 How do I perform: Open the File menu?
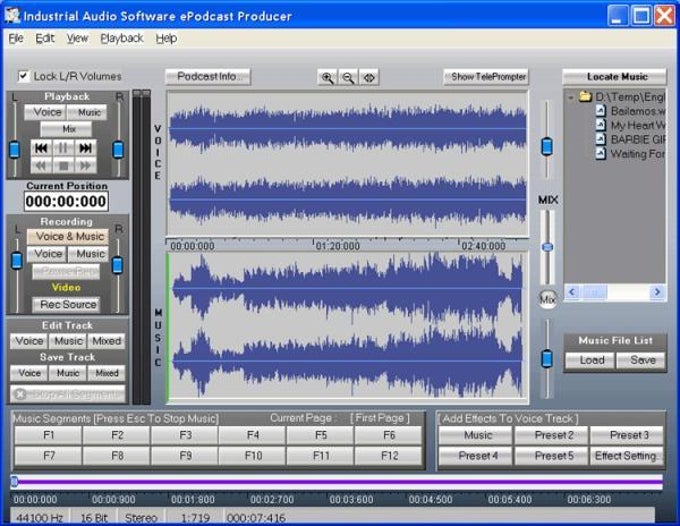(x=16, y=39)
